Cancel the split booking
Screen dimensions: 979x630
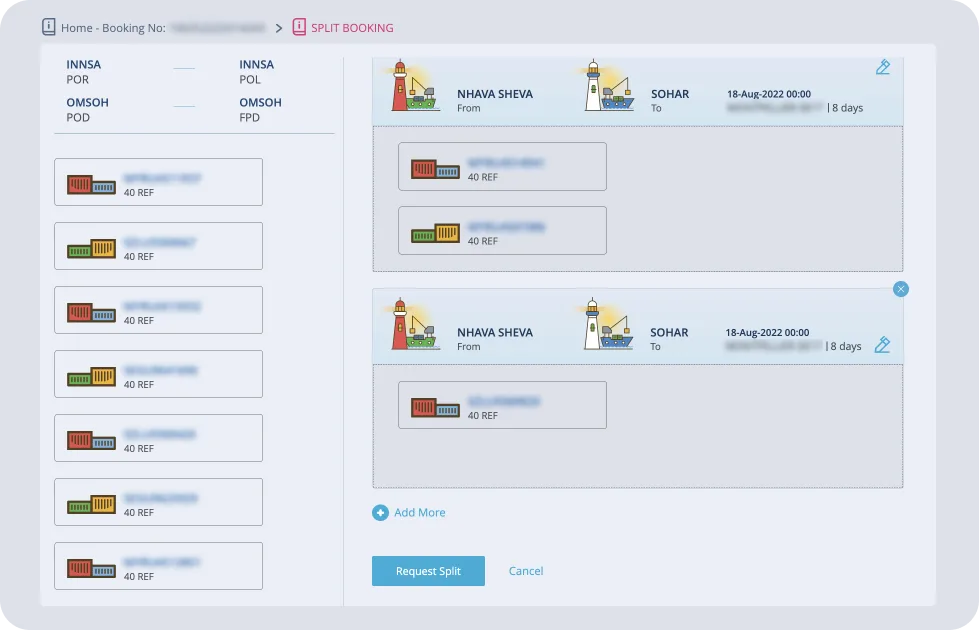point(526,571)
